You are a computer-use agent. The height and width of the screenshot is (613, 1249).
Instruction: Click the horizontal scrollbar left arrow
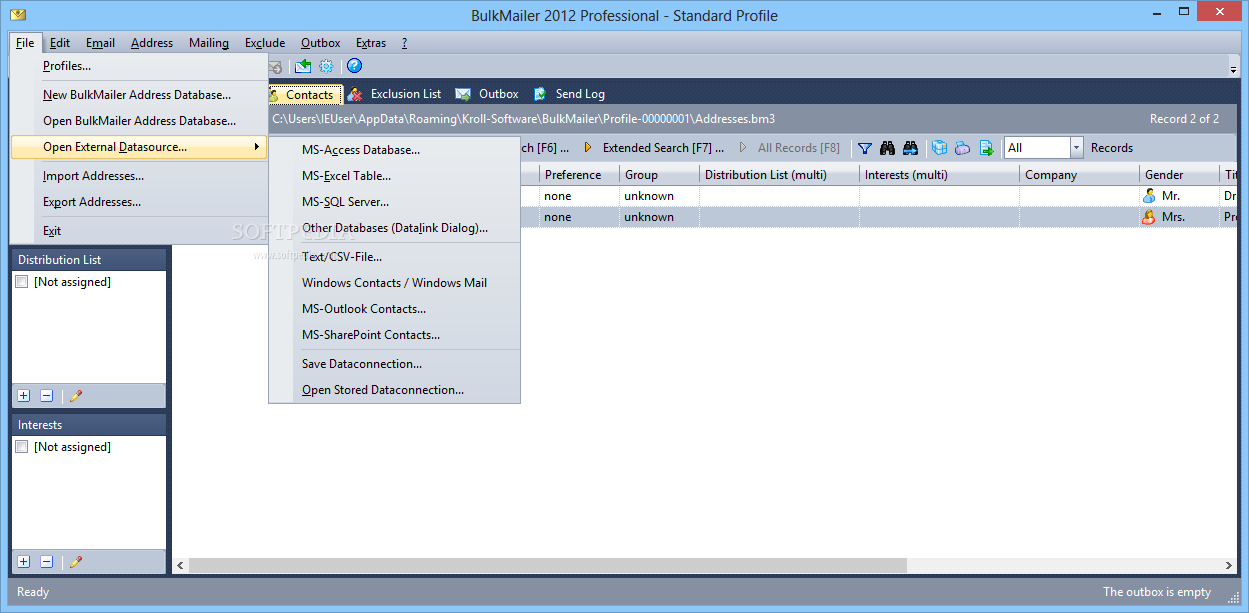pos(181,565)
